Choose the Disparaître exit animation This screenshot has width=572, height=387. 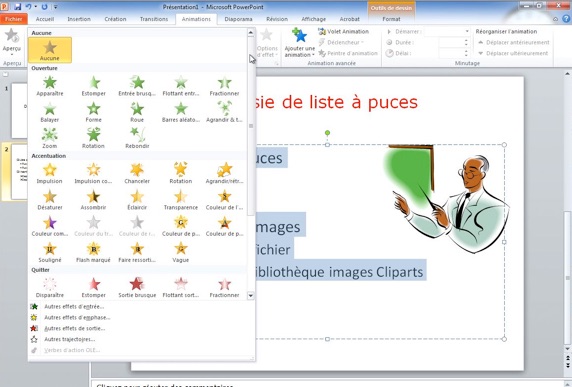coord(50,287)
